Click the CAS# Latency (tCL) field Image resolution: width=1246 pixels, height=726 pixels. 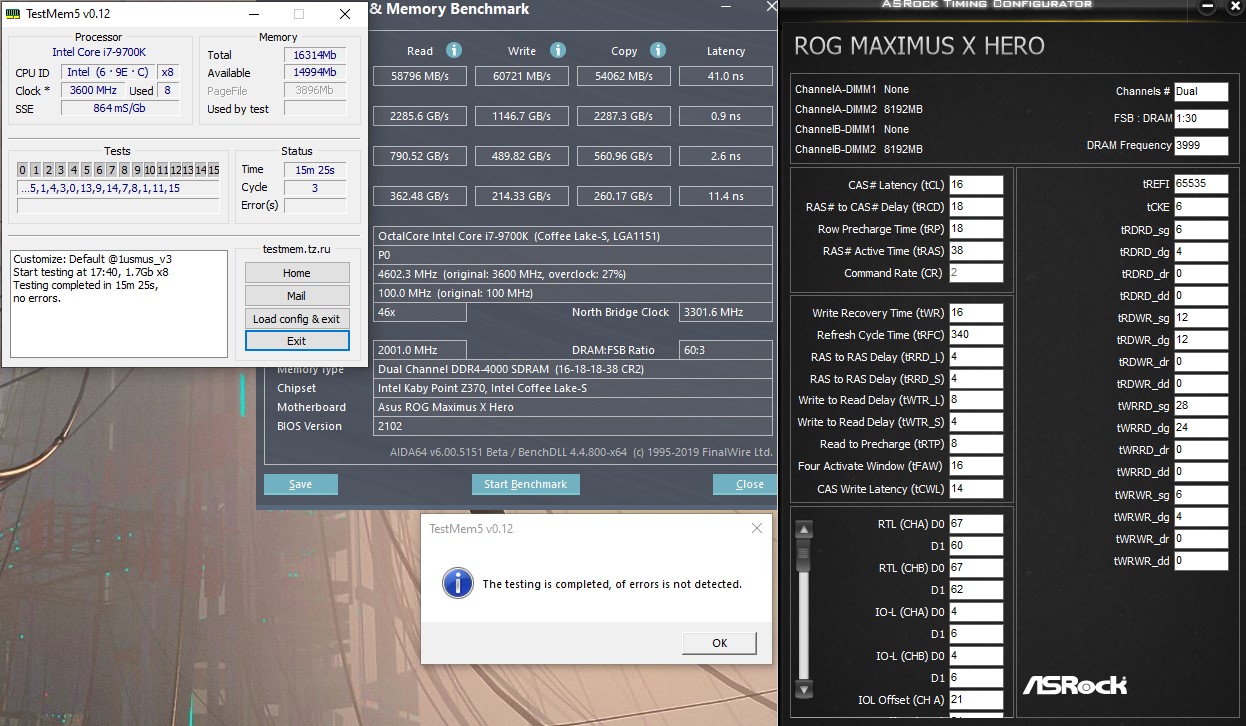point(976,185)
